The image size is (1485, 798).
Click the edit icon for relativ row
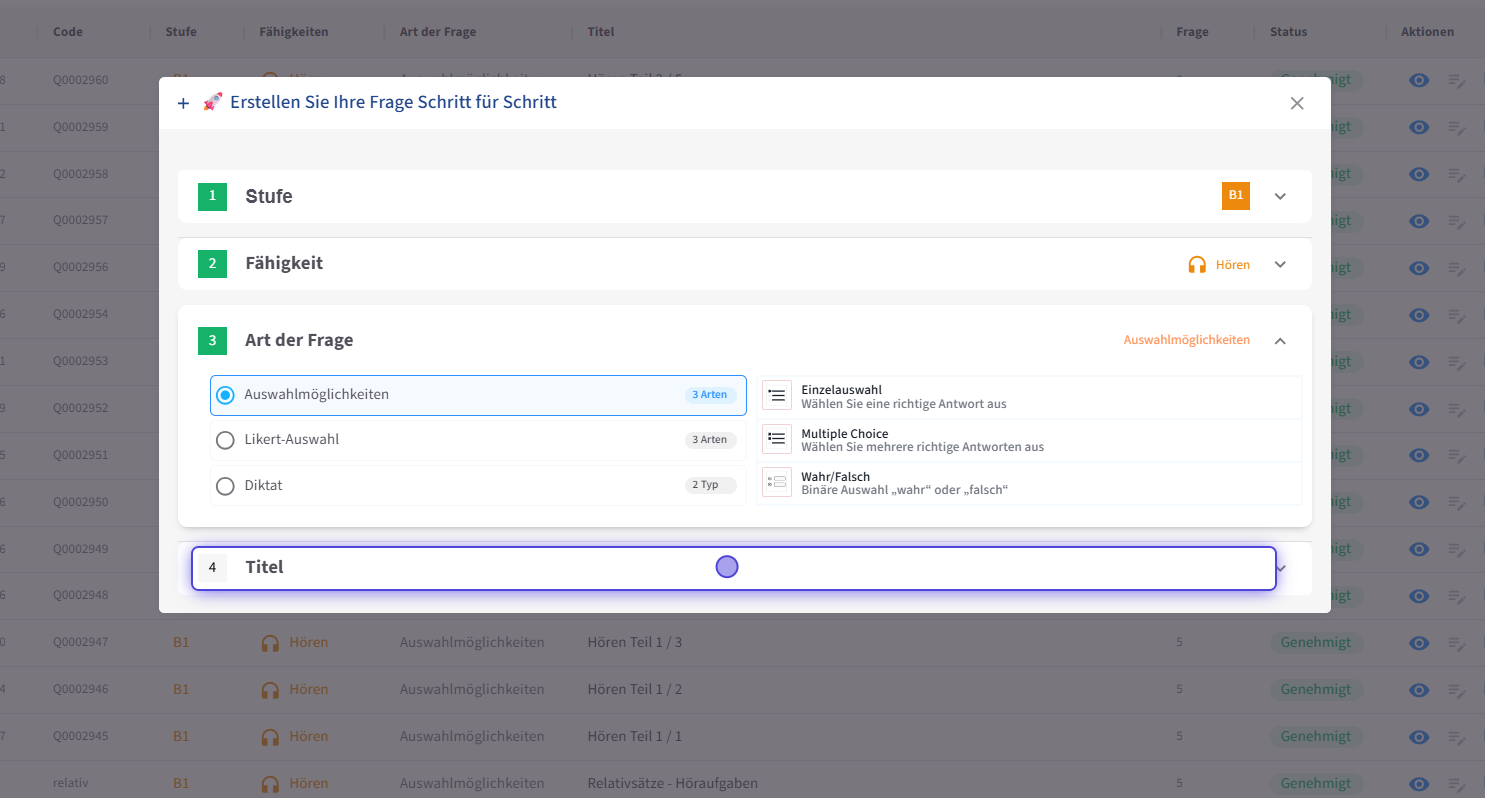coord(1457,784)
